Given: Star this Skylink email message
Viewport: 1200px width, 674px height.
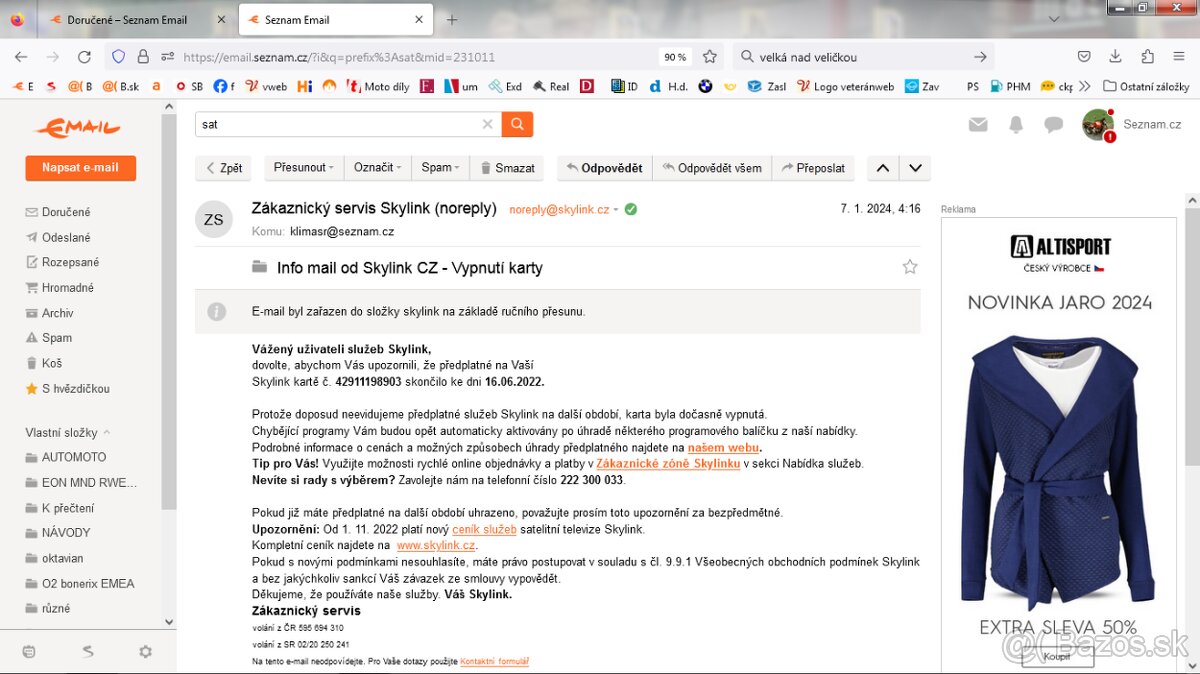Looking at the screenshot, I should [x=909, y=267].
